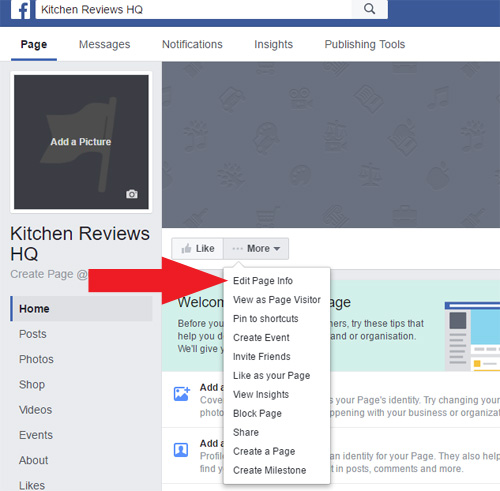This screenshot has height=491, width=500.
Task: Open the More dropdown button
Action: 256,249
